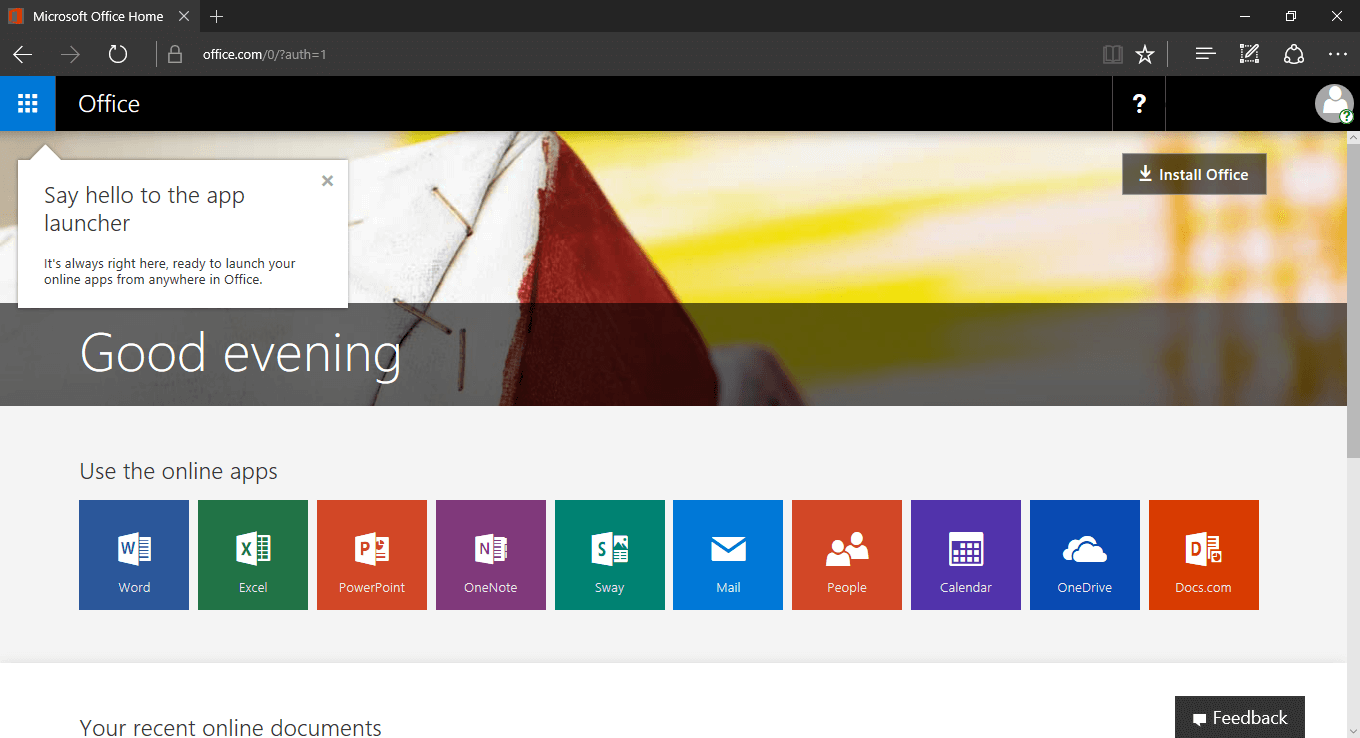Dismiss the app launcher tooltip
Image resolution: width=1360 pixels, height=738 pixels.
(x=327, y=181)
